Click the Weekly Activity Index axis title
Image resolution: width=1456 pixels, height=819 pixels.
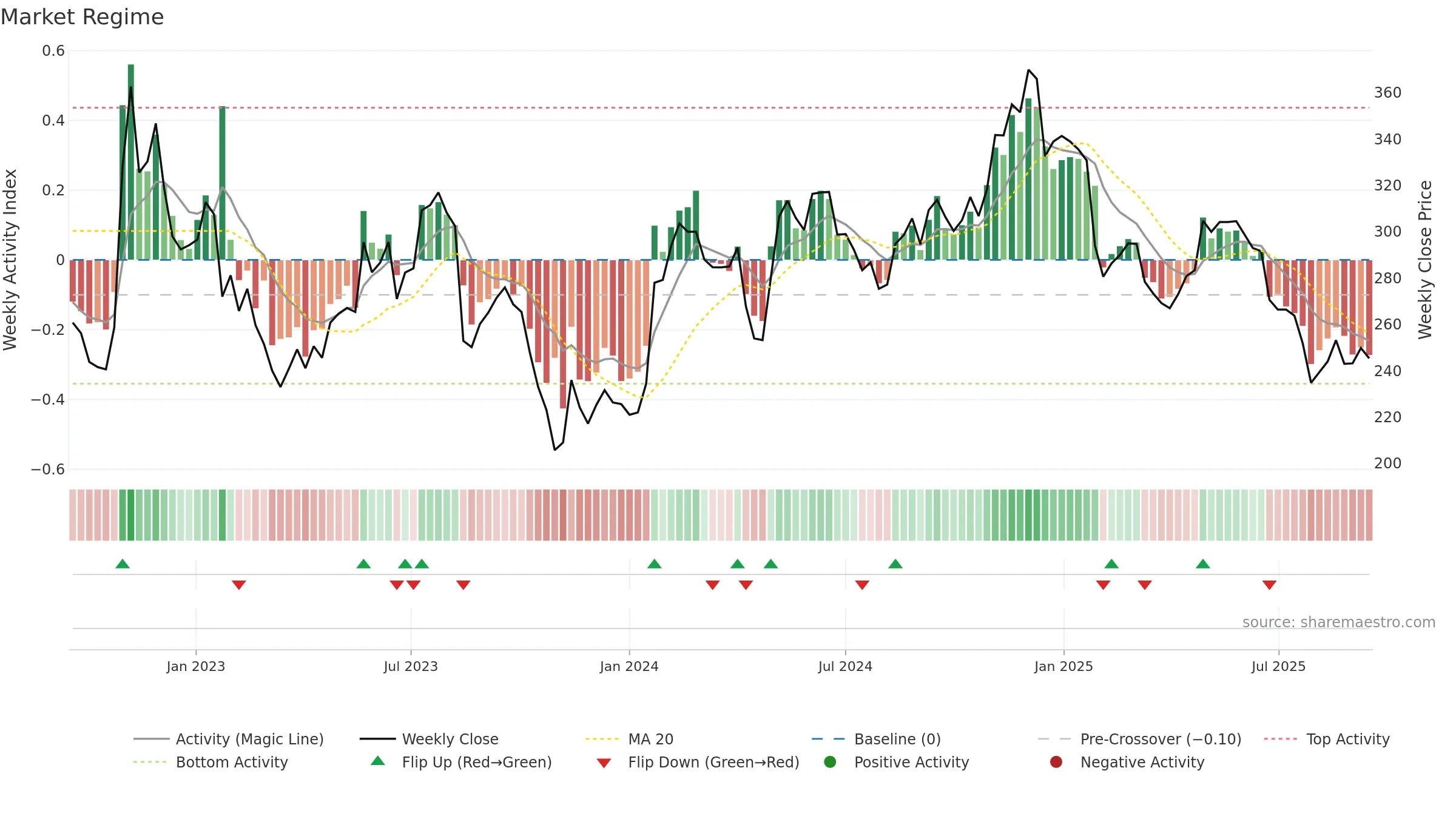click(10, 260)
